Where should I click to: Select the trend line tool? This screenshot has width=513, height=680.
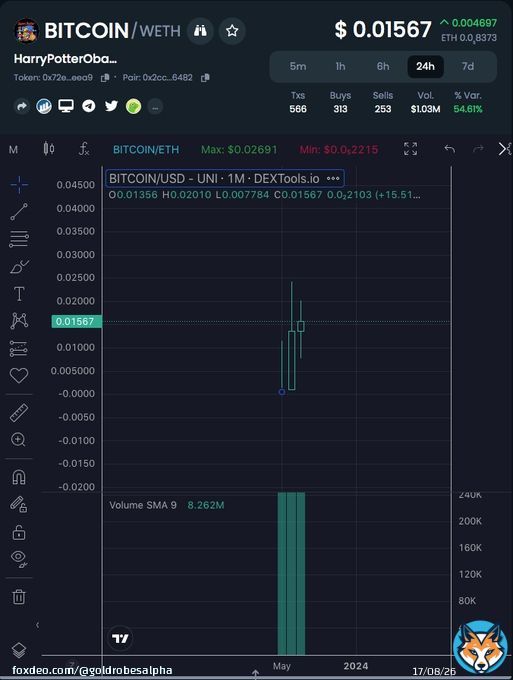[19, 212]
